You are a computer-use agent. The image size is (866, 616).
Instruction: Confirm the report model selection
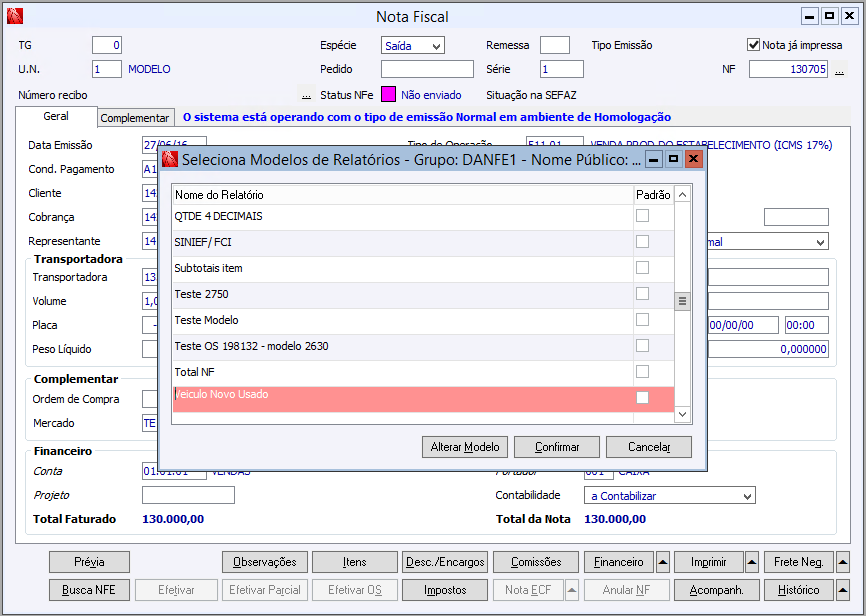(557, 447)
